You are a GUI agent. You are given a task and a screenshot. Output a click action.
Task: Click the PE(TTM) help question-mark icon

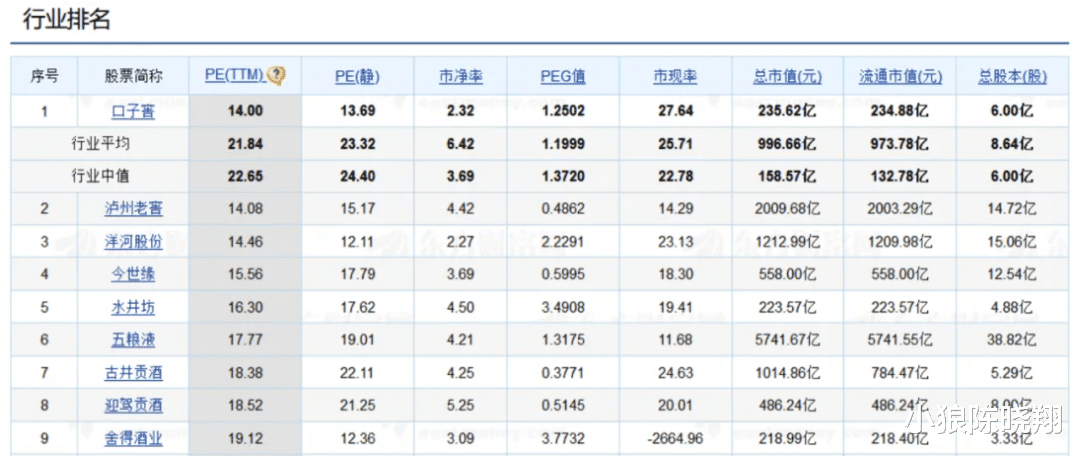point(276,76)
